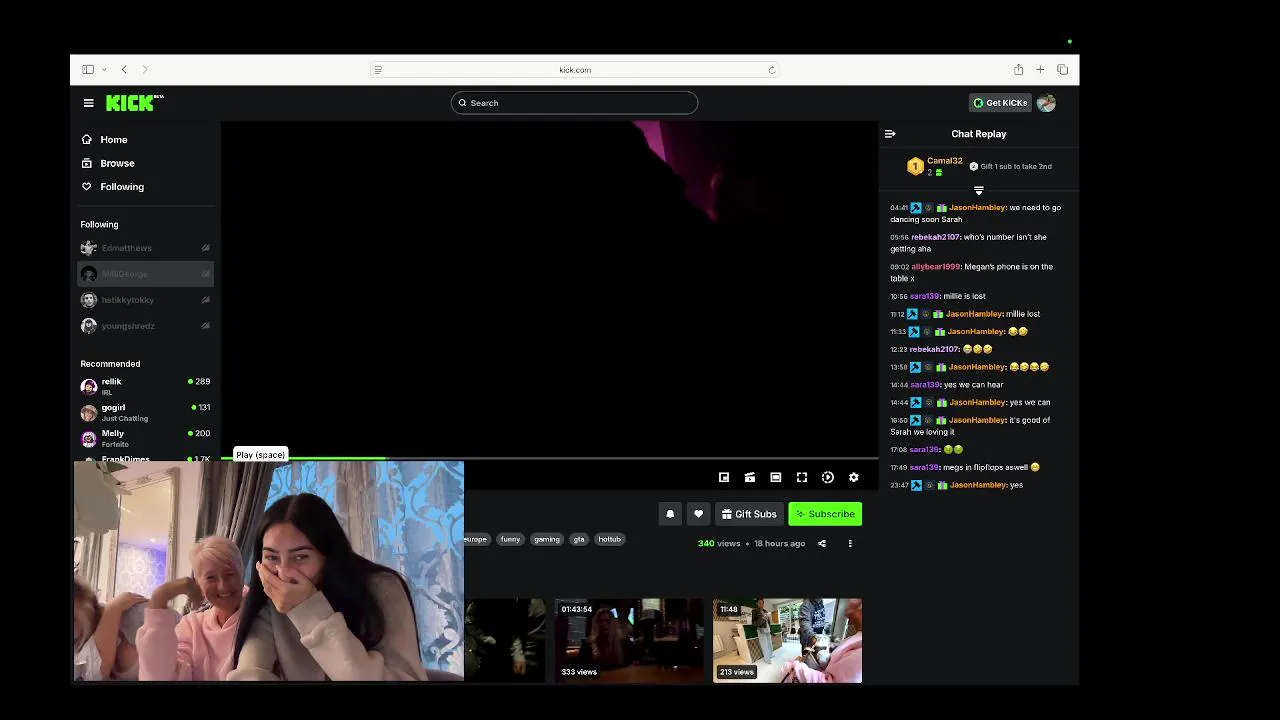Open the 11:48 video thumbnail
Image resolution: width=1280 pixels, height=720 pixels.
click(x=787, y=640)
